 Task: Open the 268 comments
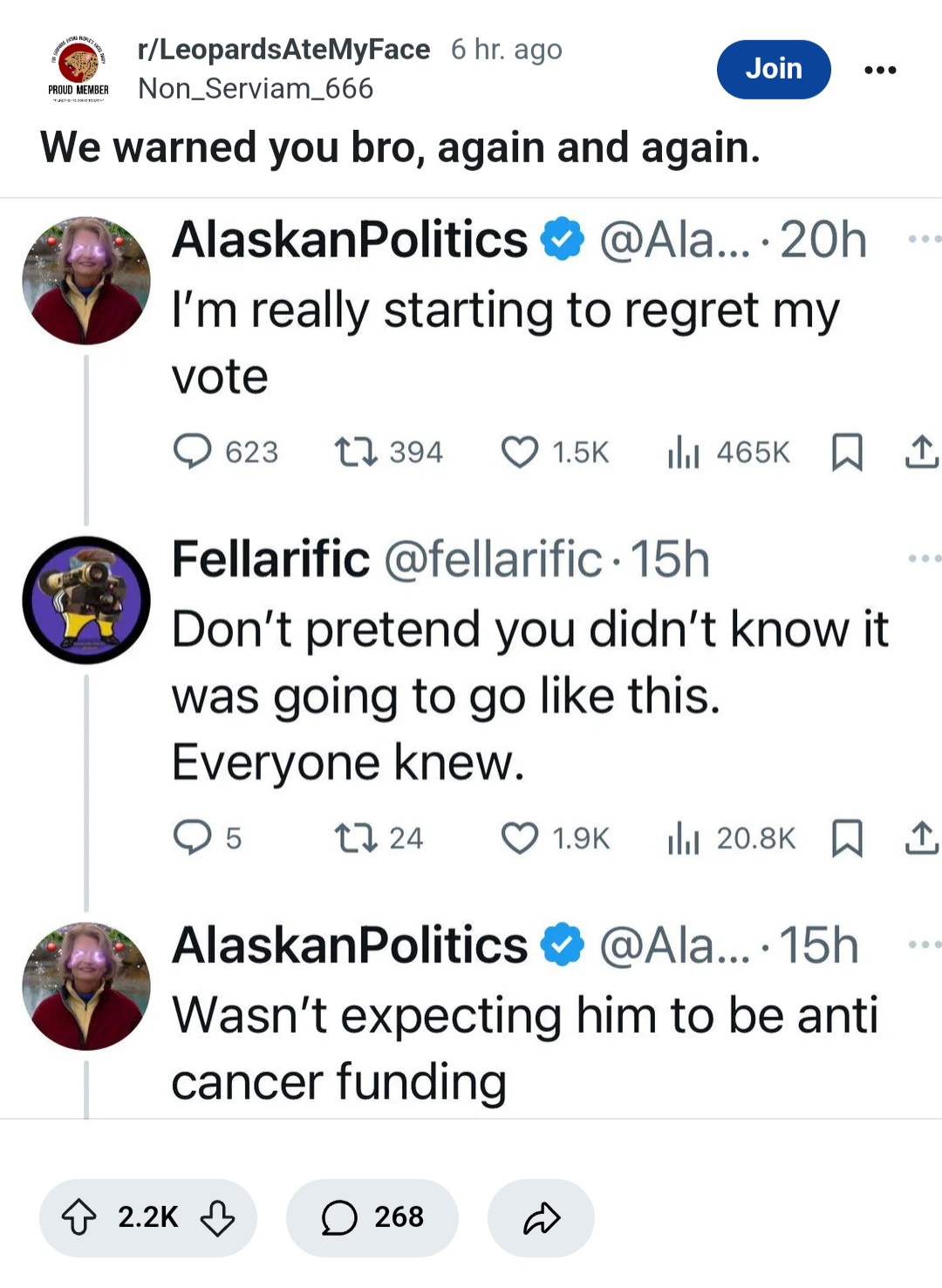click(372, 1217)
